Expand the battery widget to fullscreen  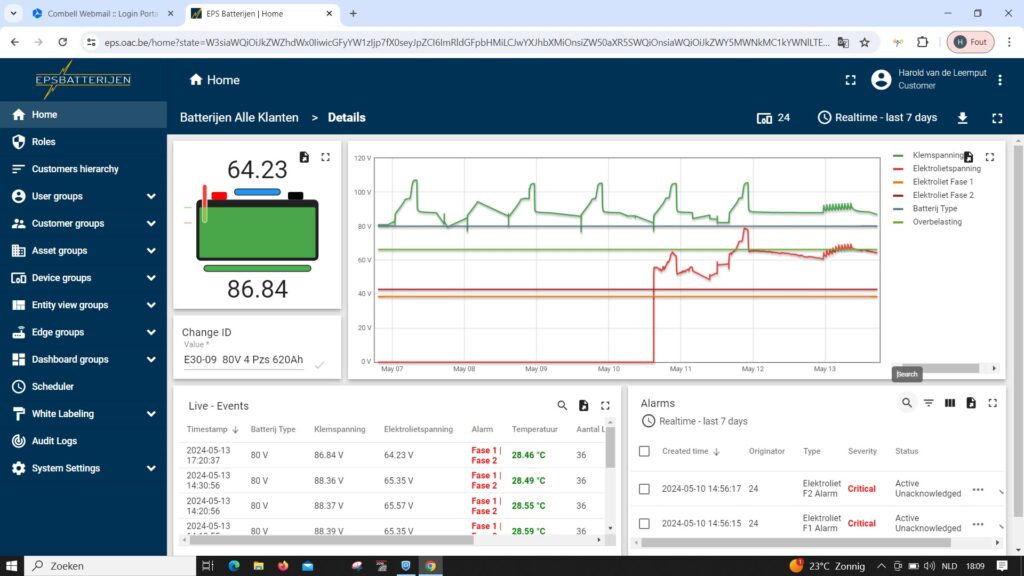point(325,157)
